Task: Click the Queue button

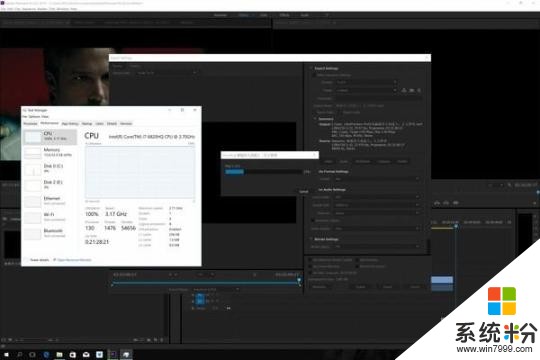Action: coord(361,287)
